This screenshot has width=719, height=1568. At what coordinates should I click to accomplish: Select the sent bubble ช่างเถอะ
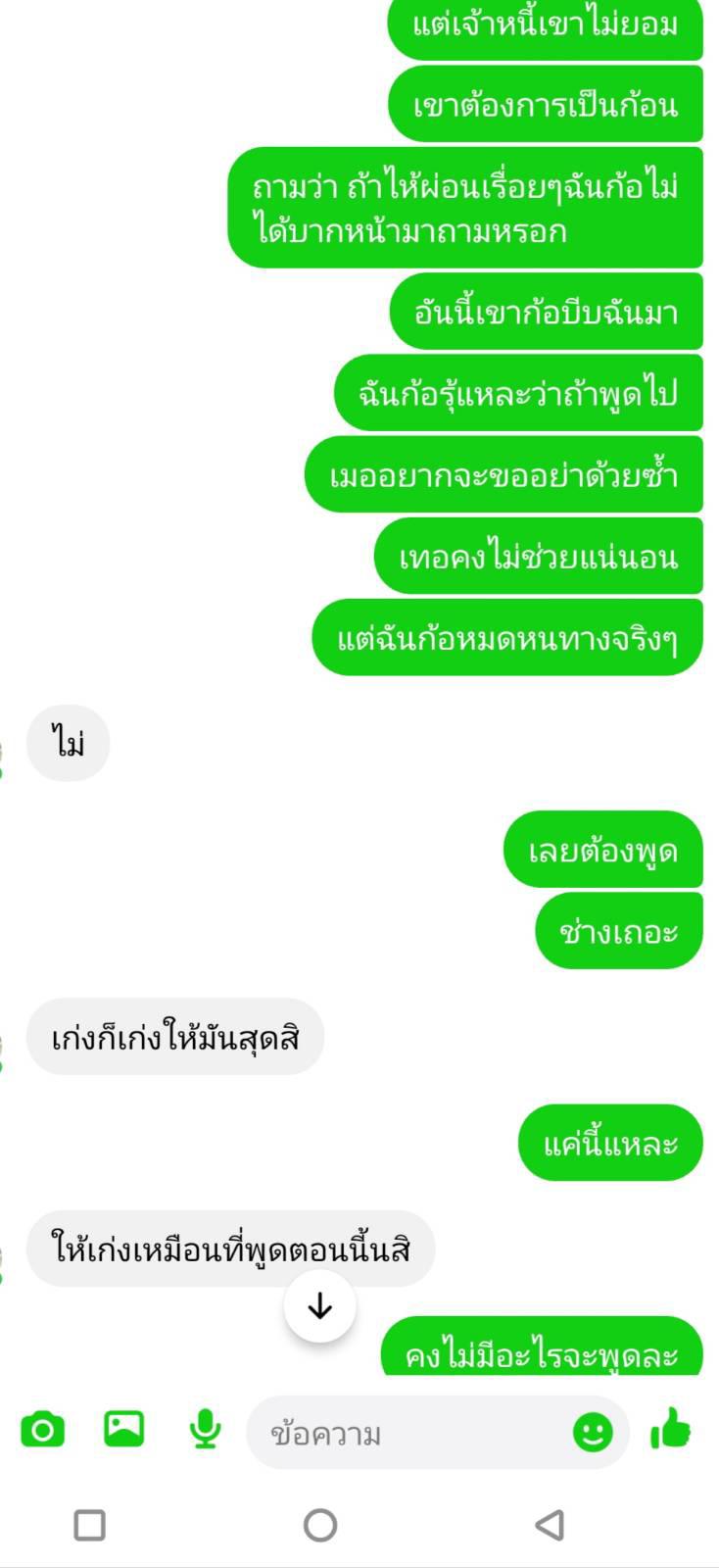[x=619, y=931]
